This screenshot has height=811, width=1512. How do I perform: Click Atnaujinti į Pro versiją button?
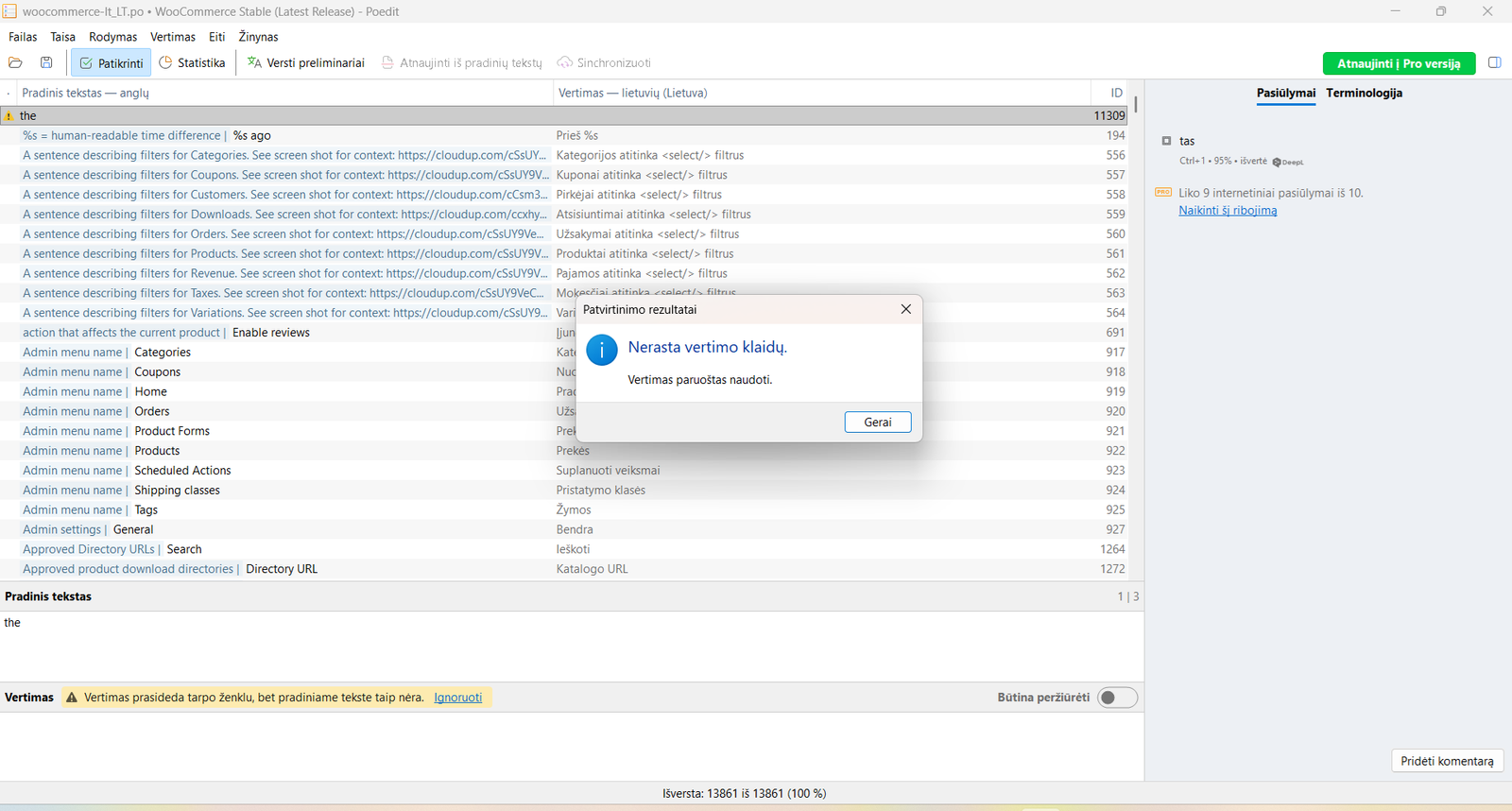(x=1399, y=63)
